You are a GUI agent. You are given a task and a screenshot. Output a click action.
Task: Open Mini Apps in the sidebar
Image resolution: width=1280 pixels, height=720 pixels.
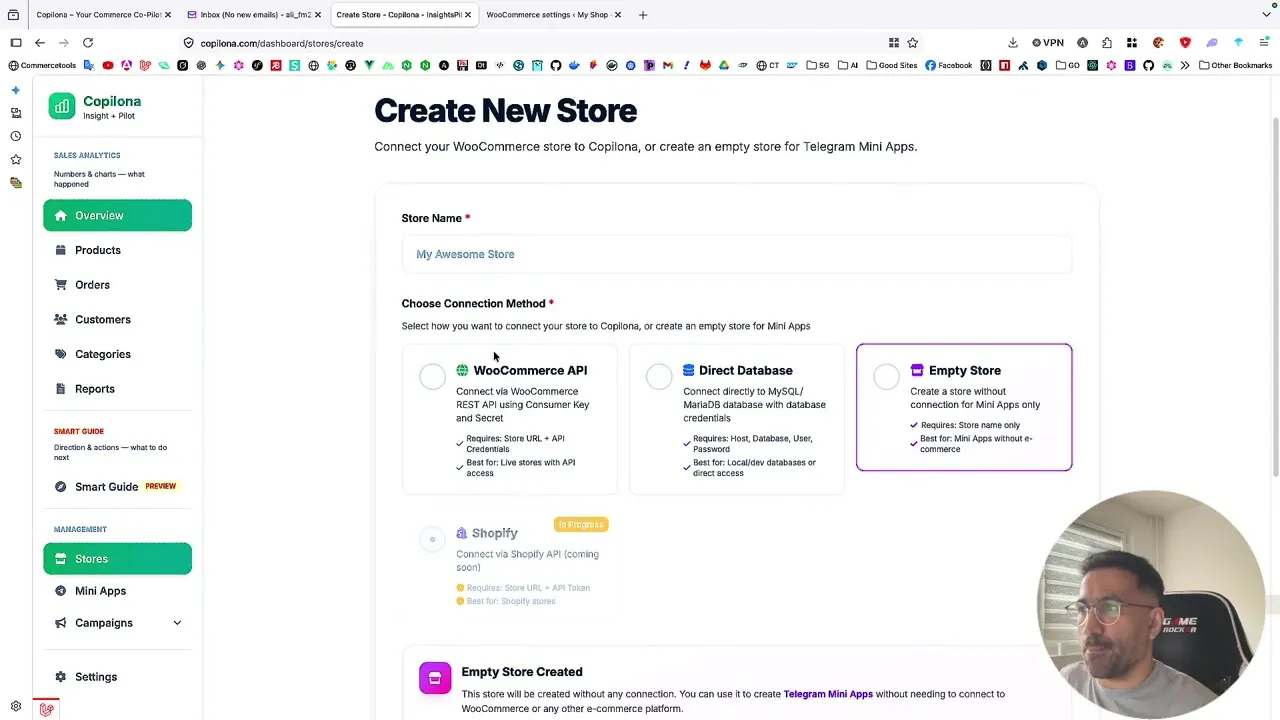(100, 591)
